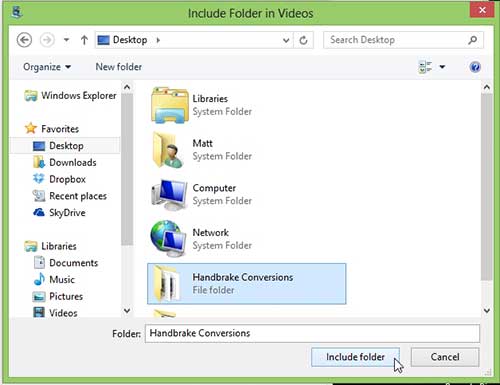
Task: Click the Computer file name text
Action: pyautogui.click(x=214, y=188)
